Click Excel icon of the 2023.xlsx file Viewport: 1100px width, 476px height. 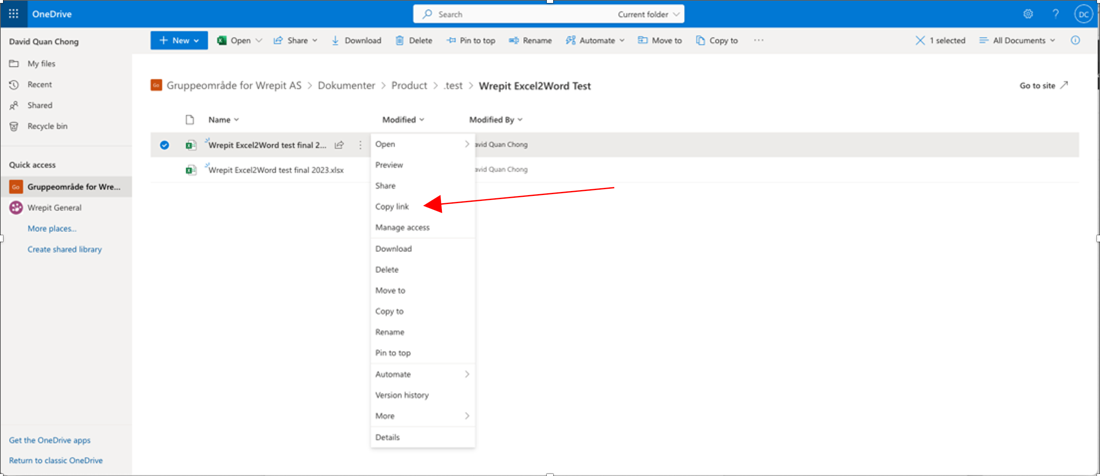pos(191,170)
